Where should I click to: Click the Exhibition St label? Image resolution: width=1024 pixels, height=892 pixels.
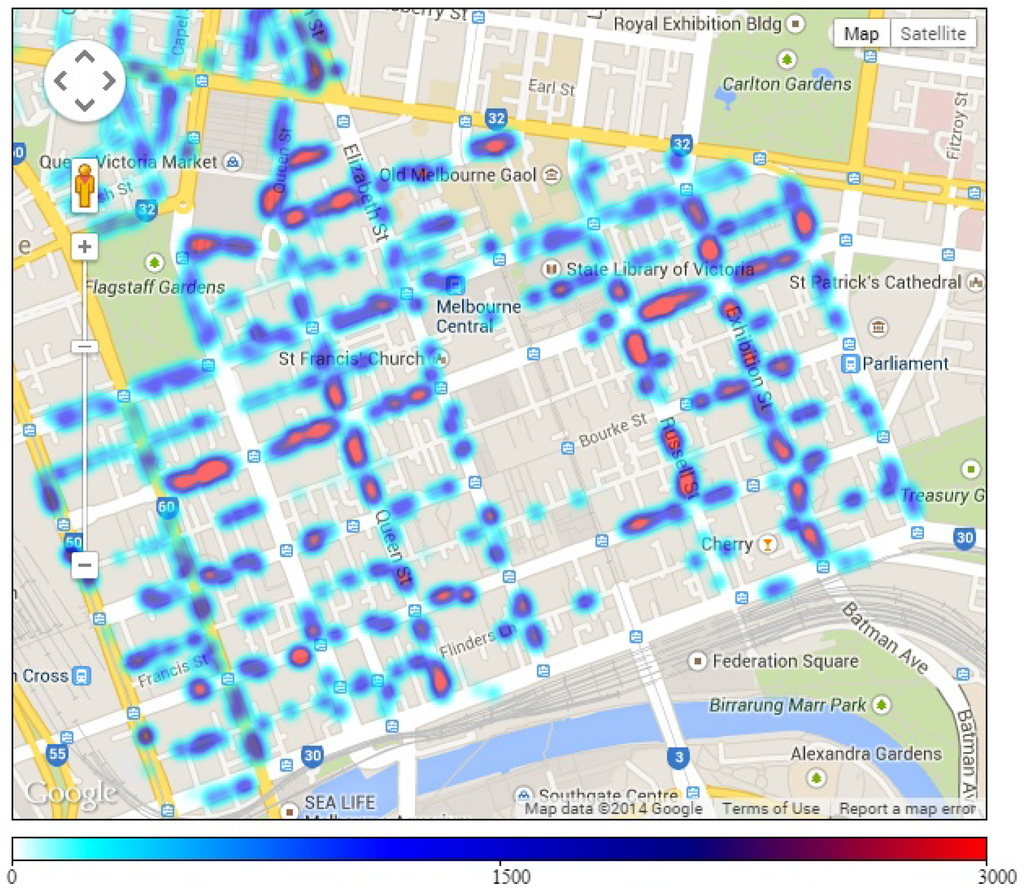(x=749, y=357)
